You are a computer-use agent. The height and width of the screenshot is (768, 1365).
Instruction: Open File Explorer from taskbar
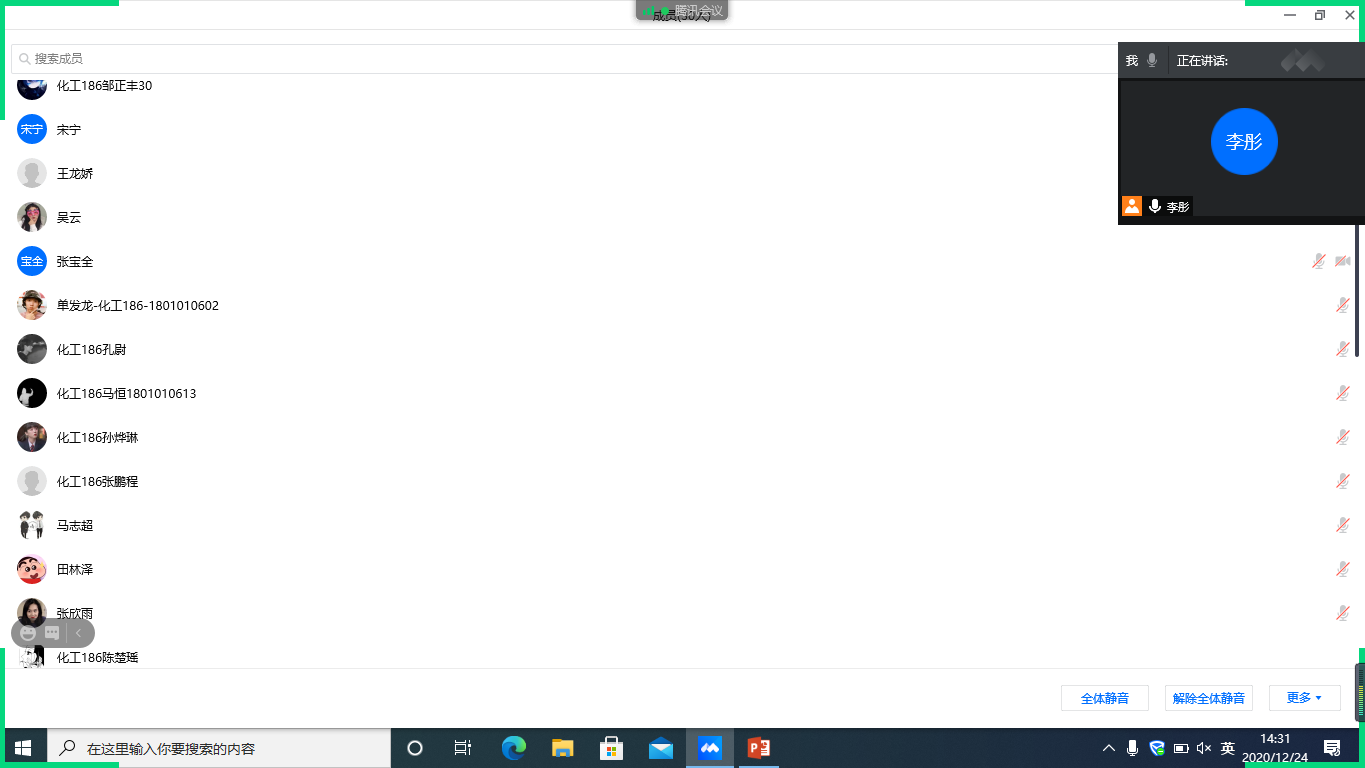[563, 748]
